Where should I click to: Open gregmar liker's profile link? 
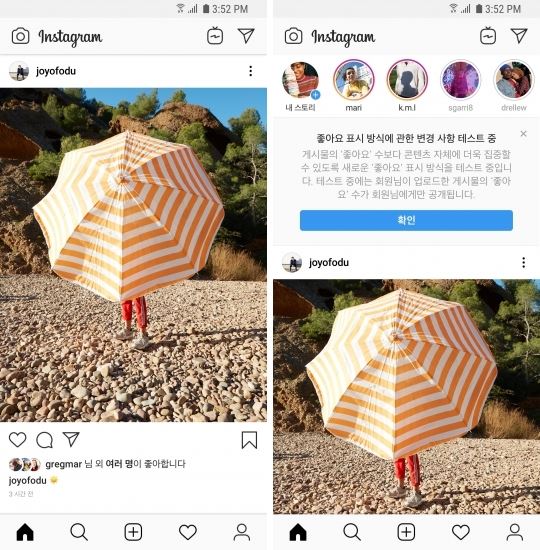click(x=64, y=464)
